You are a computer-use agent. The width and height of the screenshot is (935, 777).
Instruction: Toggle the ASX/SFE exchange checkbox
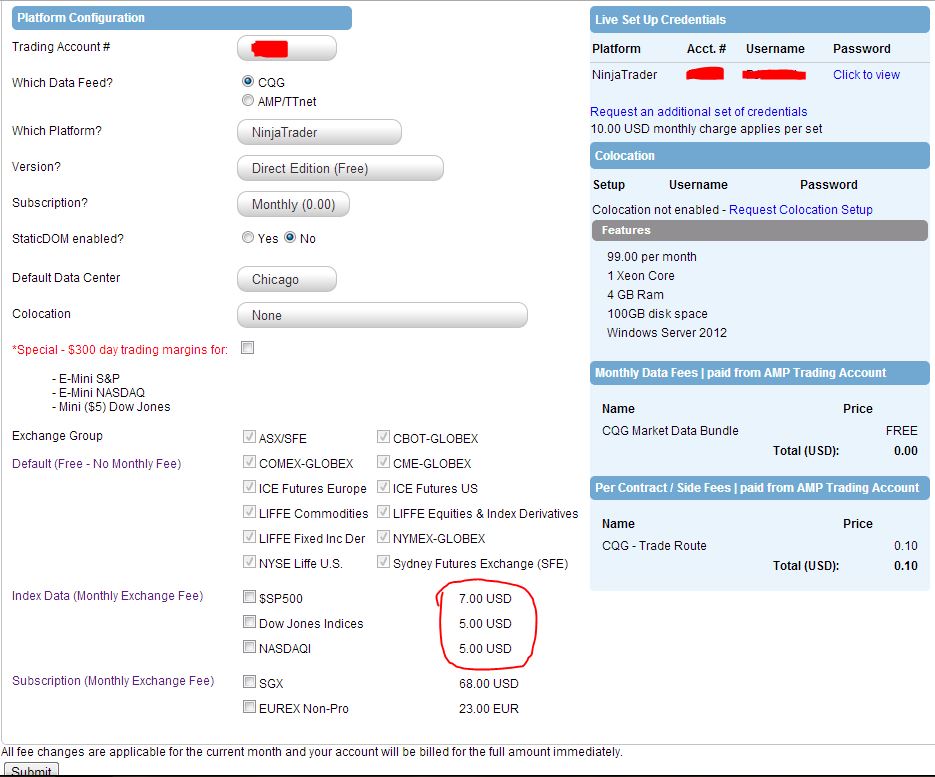[249, 437]
